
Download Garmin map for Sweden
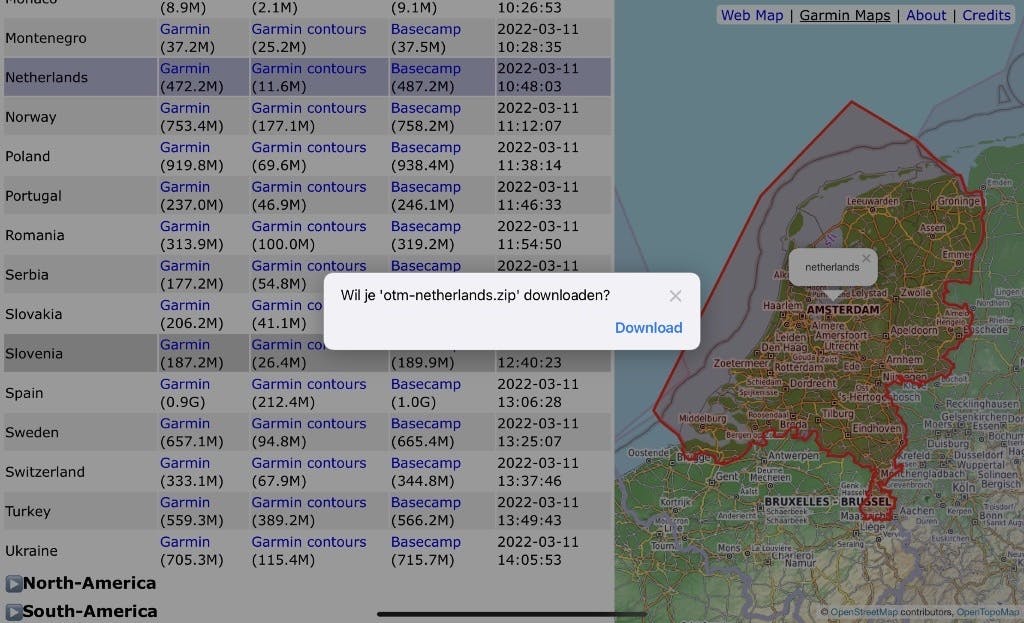[x=185, y=424]
